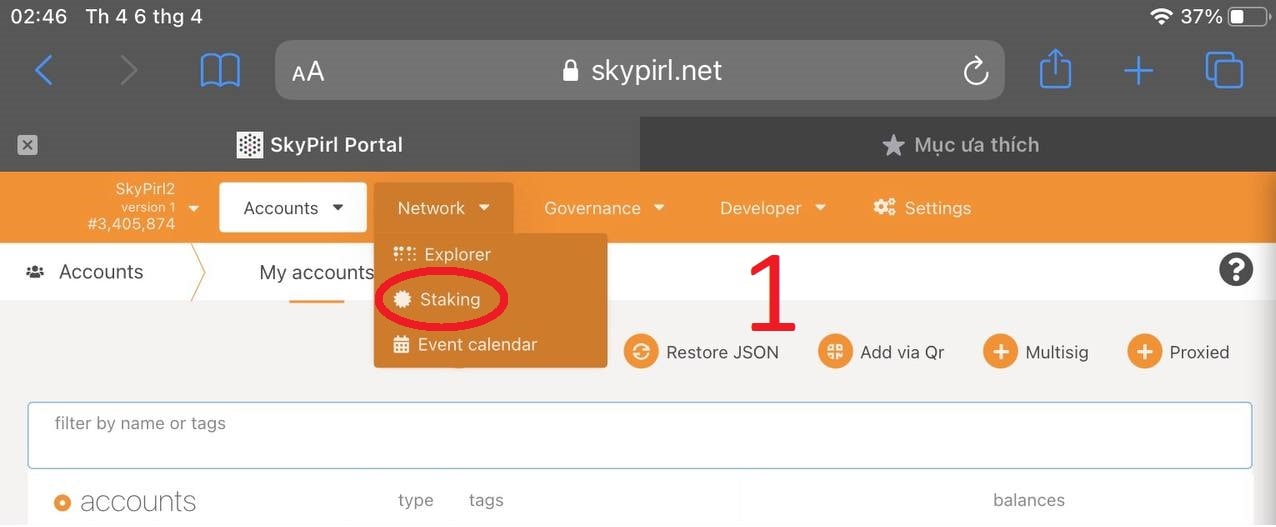This screenshot has width=1276, height=527.
Task: Reload the skypirl.net page
Action: (974, 71)
